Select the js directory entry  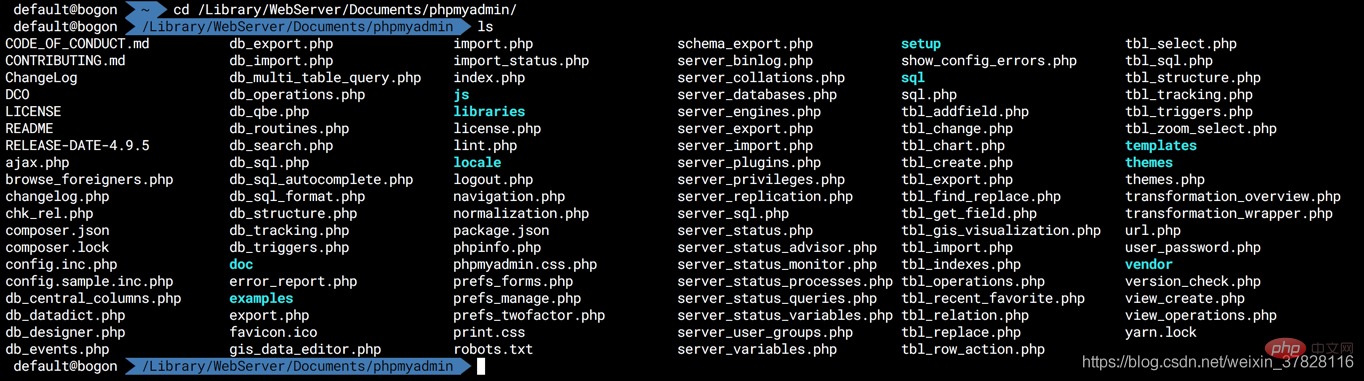pyautogui.click(x=461, y=95)
